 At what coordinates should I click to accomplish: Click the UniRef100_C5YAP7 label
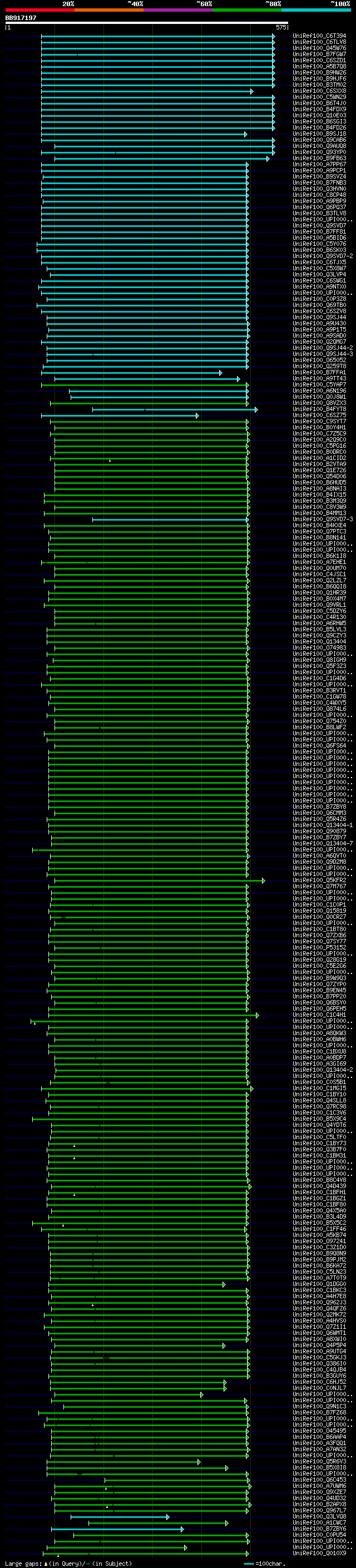click(319, 384)
